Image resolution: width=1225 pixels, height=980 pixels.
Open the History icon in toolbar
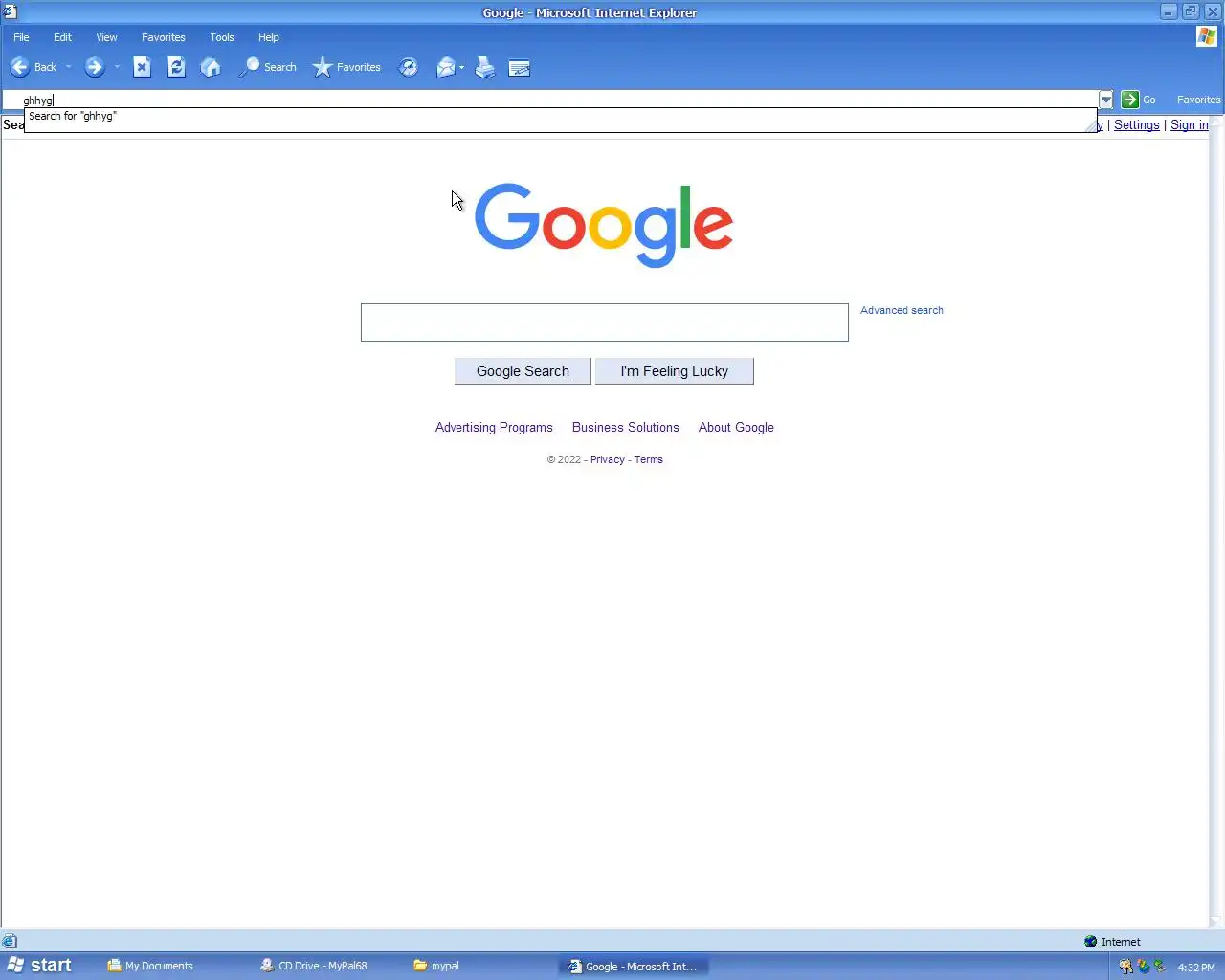coord(409,67)
